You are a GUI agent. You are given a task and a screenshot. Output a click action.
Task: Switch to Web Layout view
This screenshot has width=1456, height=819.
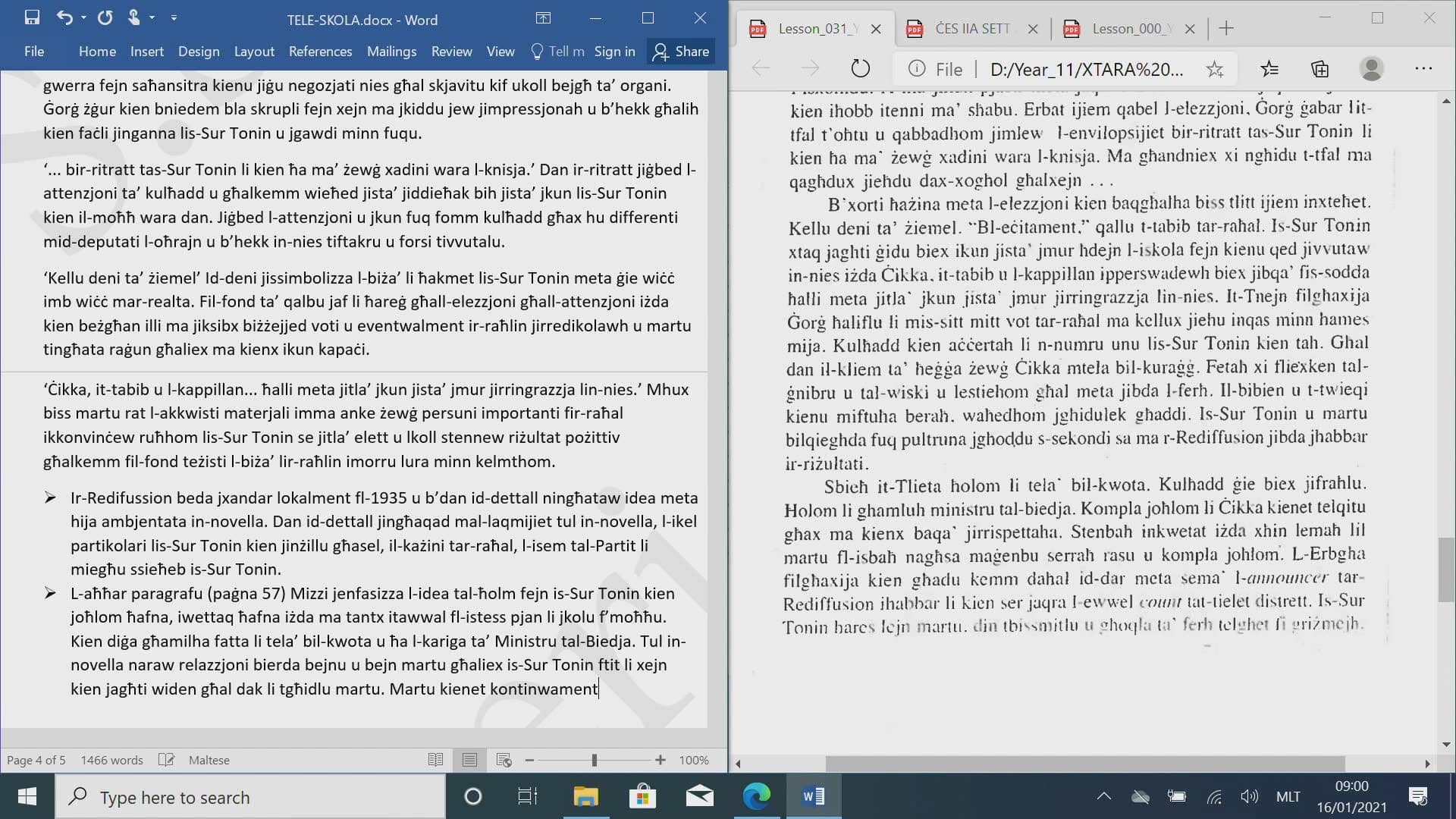click(504, 760)
